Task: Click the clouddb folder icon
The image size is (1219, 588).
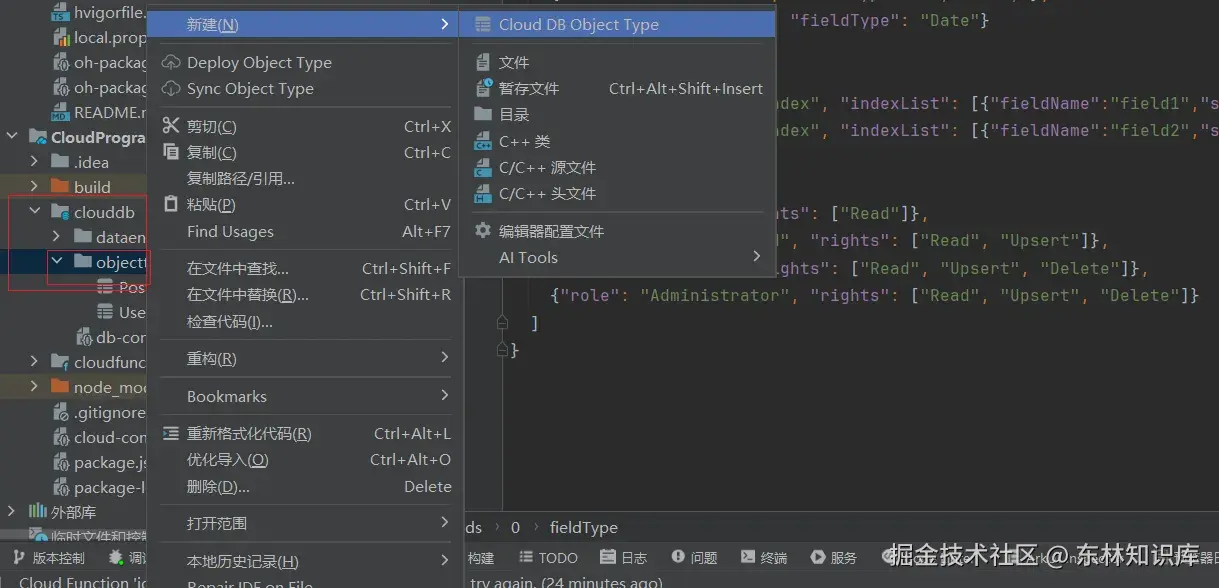Action: 60,212
